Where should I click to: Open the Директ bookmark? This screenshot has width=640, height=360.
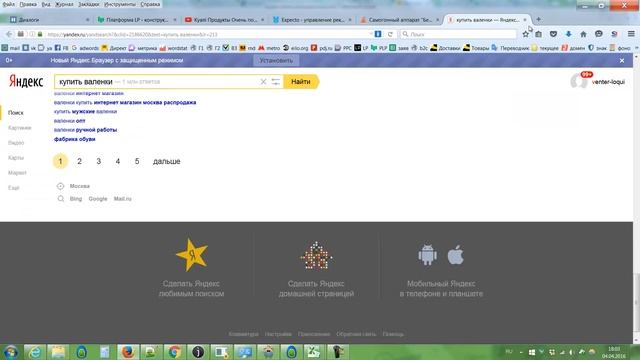click(114, 48)
